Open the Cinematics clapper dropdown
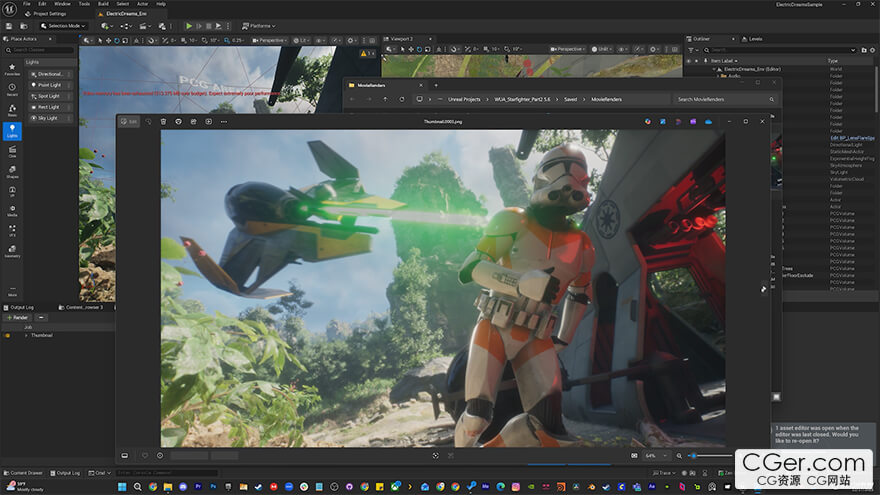Image resolution: width=880 pixels, height=495 pixels. pos(144,26)
